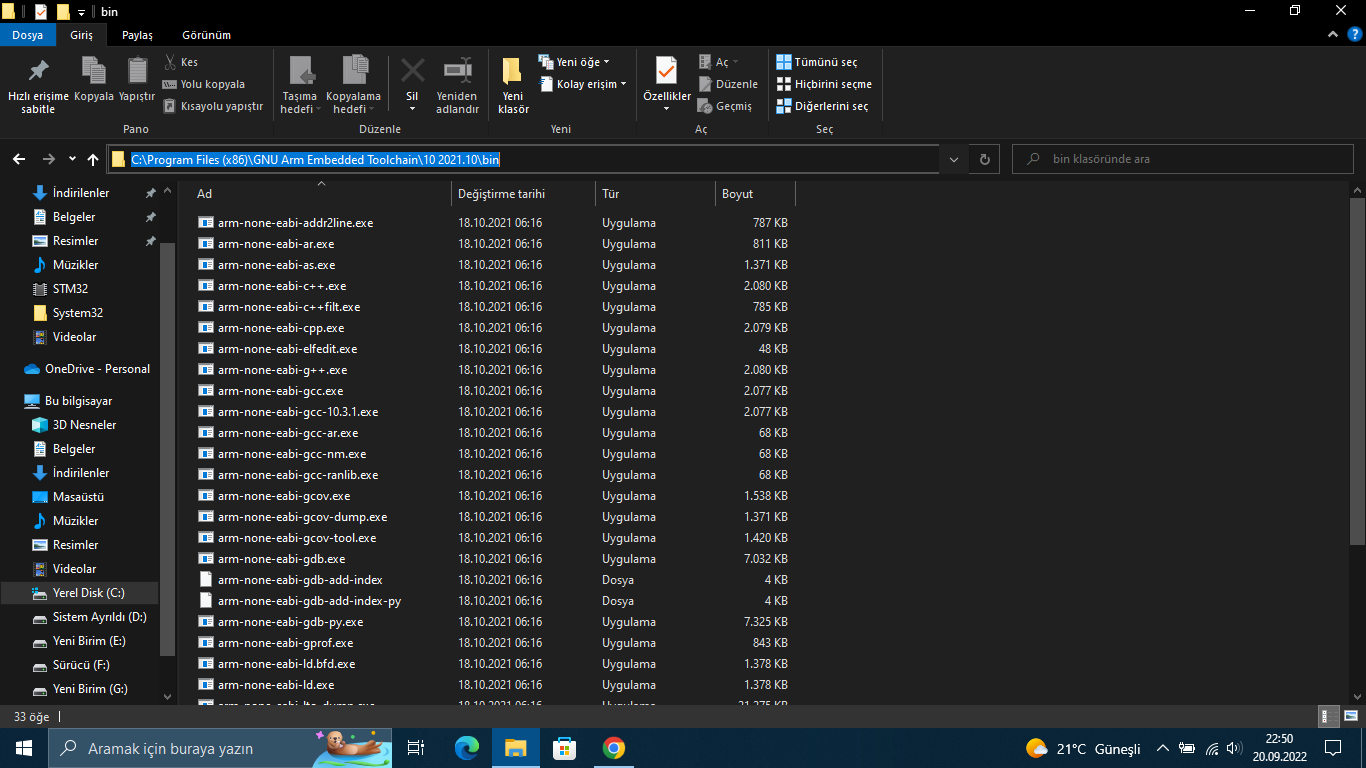Click Yeniden adlandır rename icon
Image resolution: width=1366 pixels, height=768 pixels.
[457, 84]
